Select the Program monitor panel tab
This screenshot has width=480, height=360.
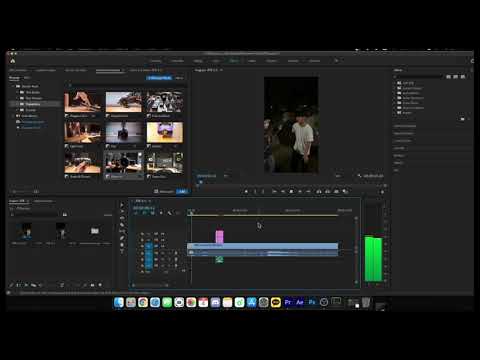click(206, 70)
